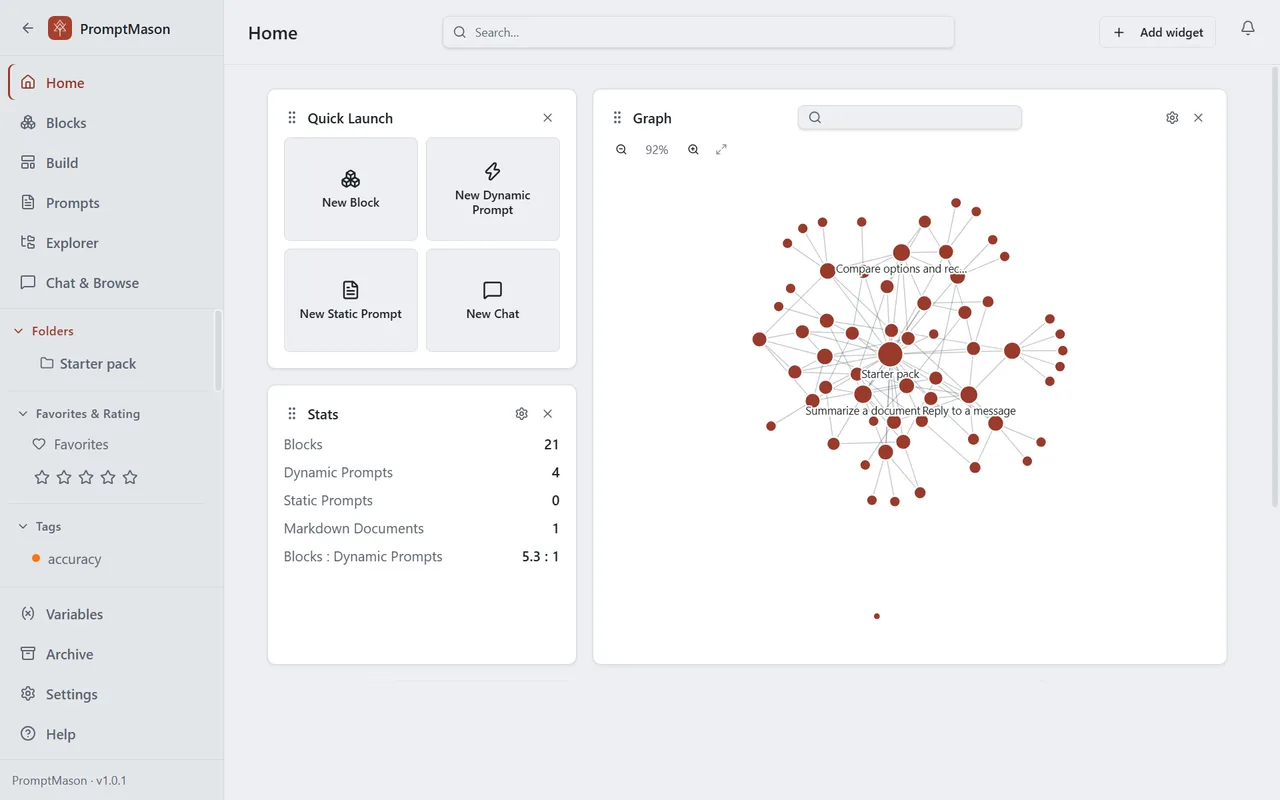Viewport: 1280px width, 800px height.
Task: Click the Add widget button
Action: (x=1158, y=32)
